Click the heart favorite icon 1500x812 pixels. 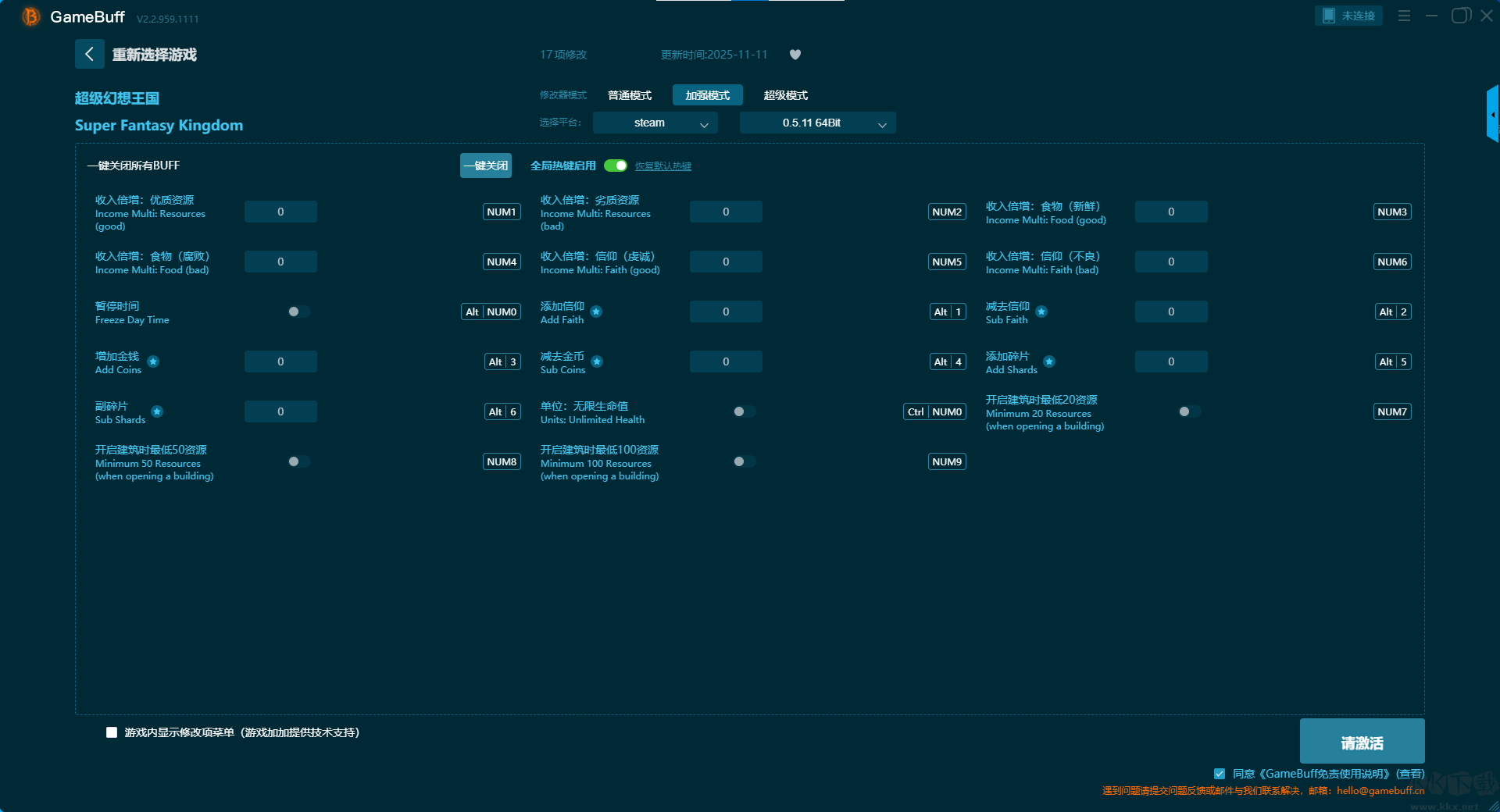click(795, 55)
